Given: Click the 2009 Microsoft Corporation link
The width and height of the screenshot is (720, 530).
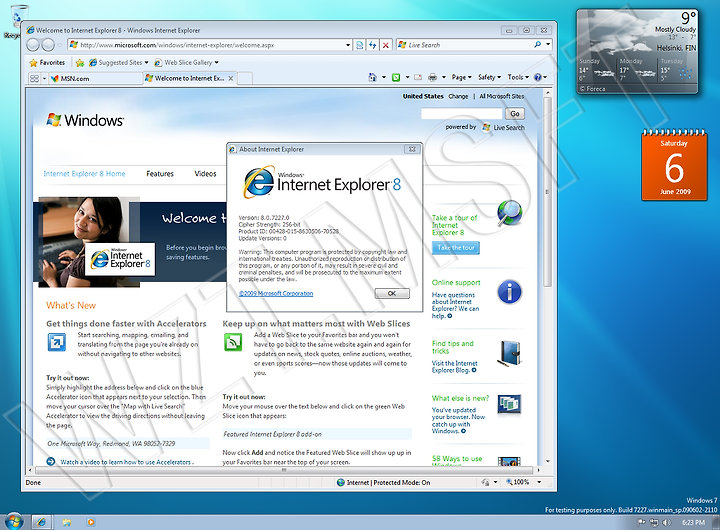Looking at the screenshot, I should 276,293.
